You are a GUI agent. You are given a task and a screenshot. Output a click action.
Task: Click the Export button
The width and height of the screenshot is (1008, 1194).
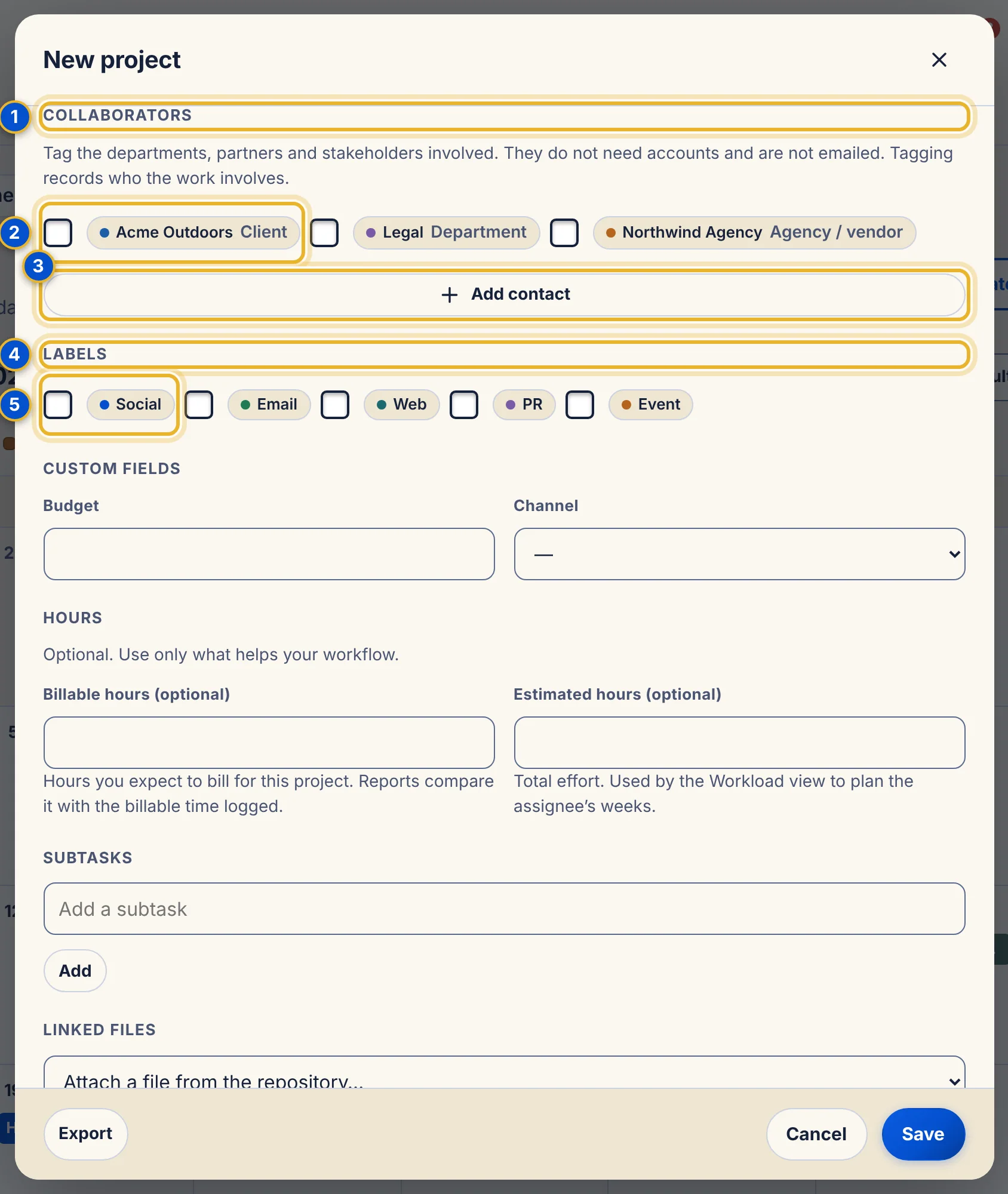tap(85, 1134)
